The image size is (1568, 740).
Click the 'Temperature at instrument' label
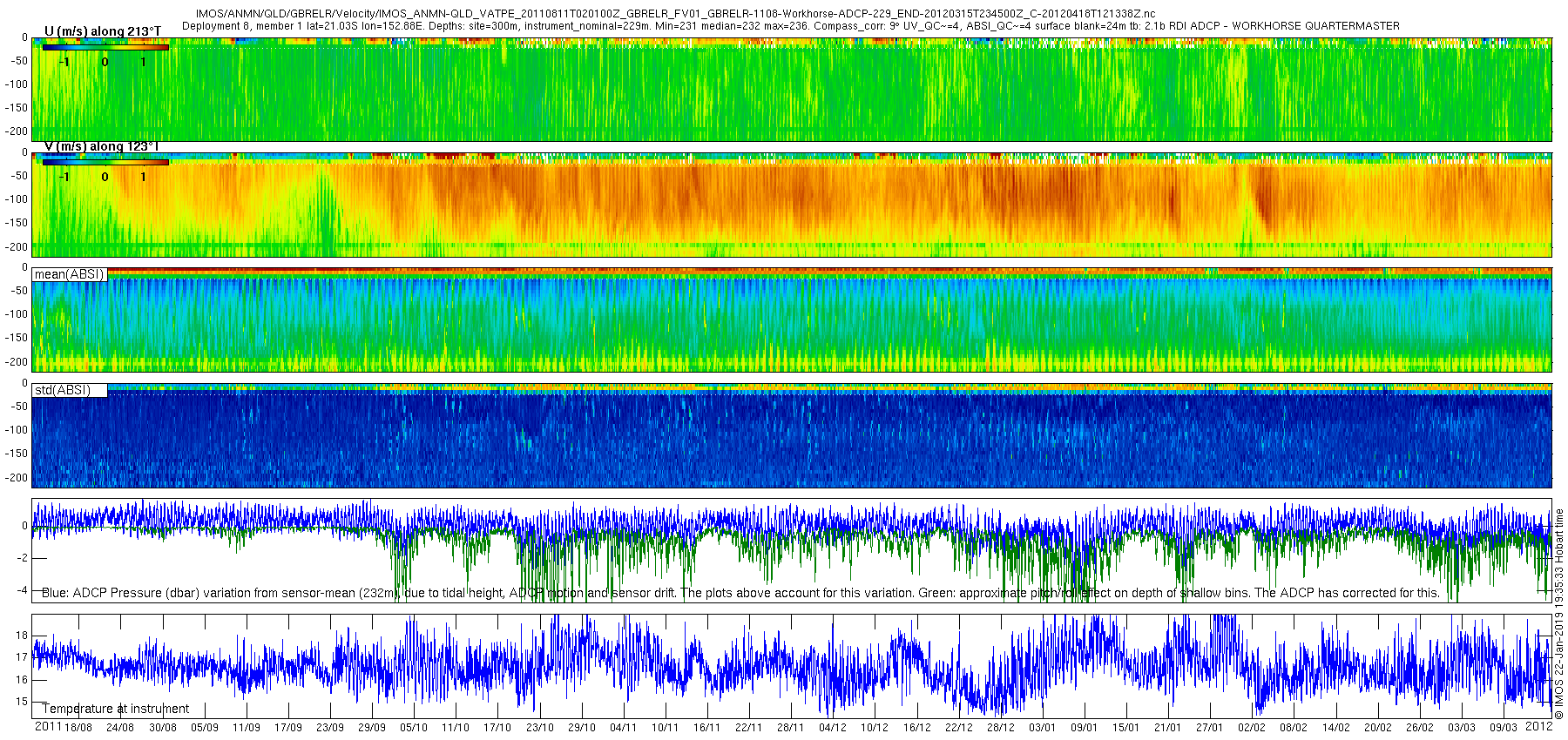[x=116, y=709]
